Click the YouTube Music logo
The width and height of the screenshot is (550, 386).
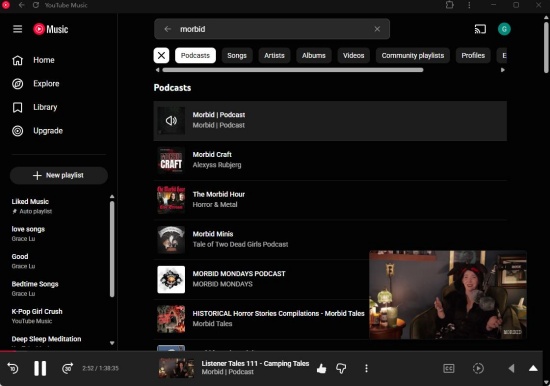[51, 29]
